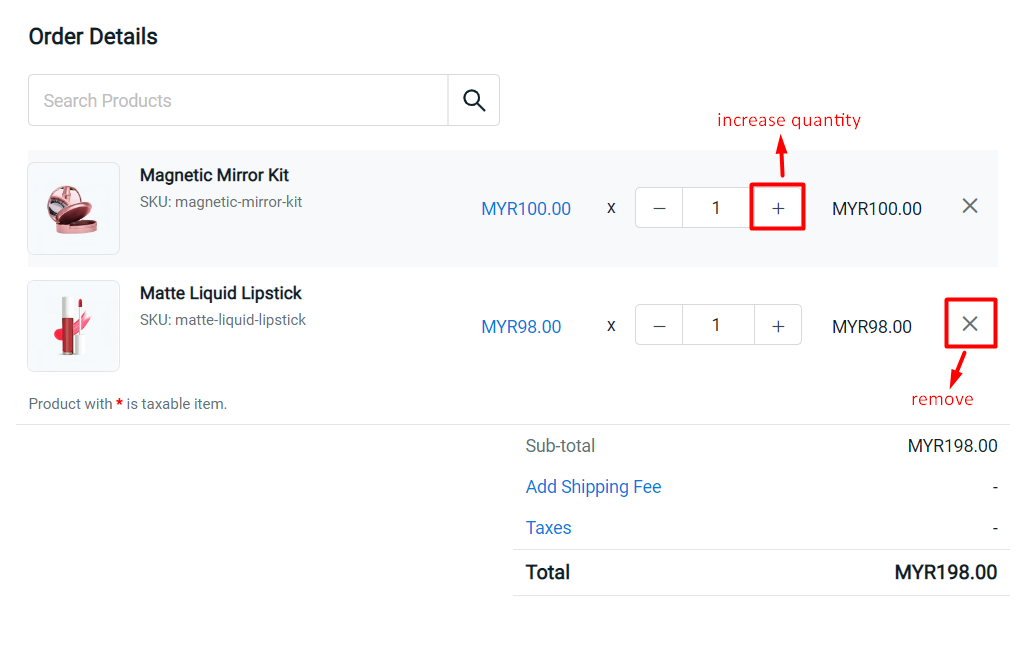Click the search magnifier icon

click(473, 100)
